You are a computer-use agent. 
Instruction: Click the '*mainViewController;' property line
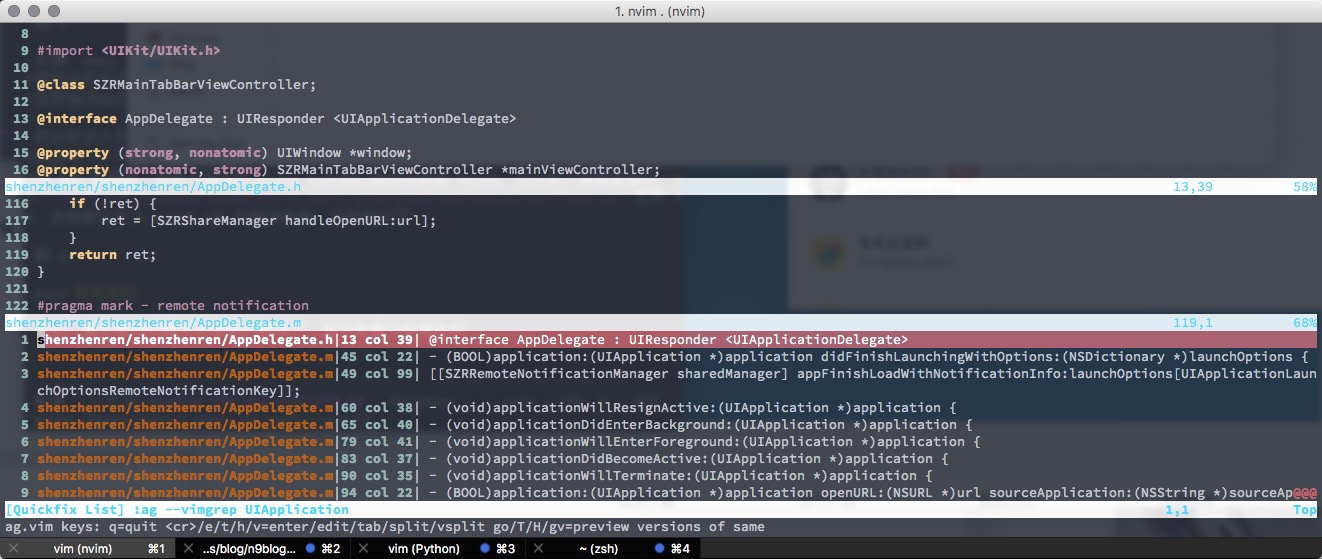pos(349,170)
